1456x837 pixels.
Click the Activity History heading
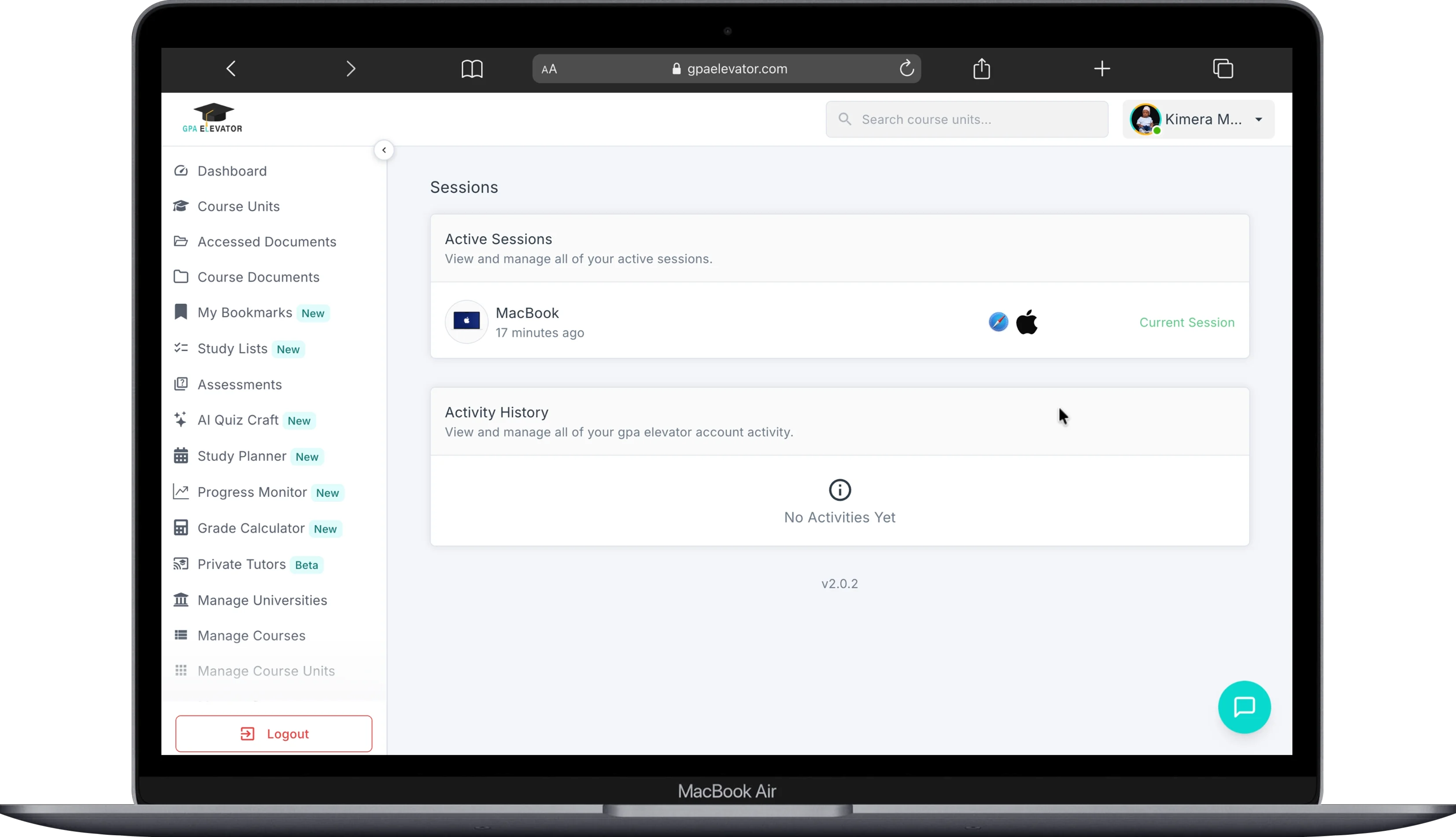point(496,412)
